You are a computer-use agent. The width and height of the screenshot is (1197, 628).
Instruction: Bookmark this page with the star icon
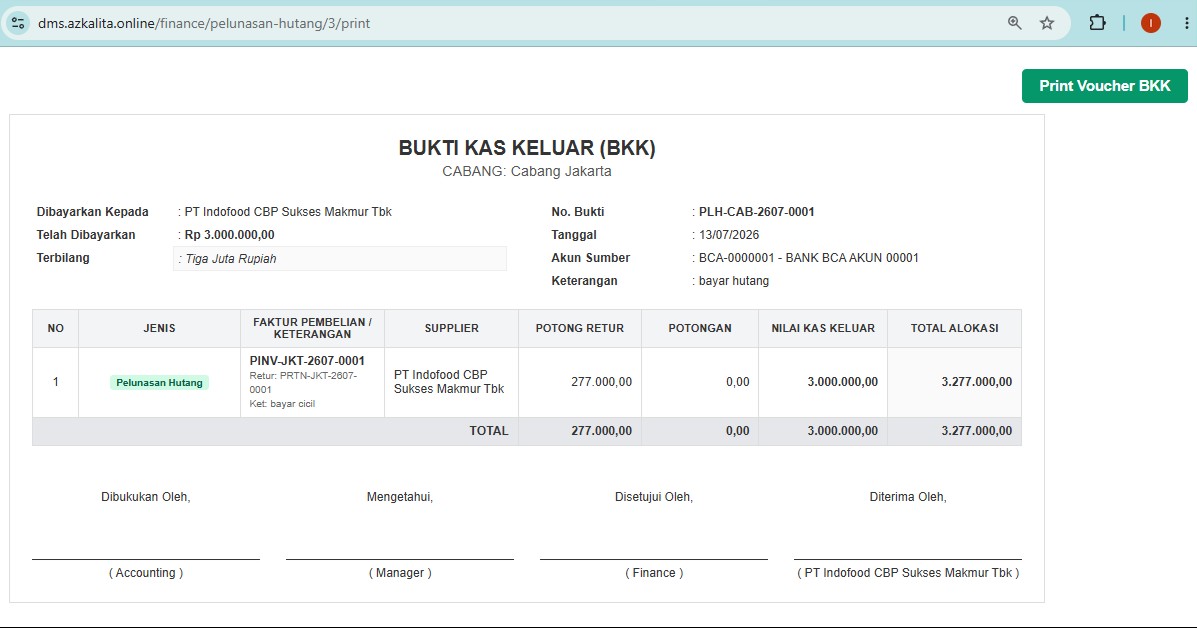(x=1047, y=23)
